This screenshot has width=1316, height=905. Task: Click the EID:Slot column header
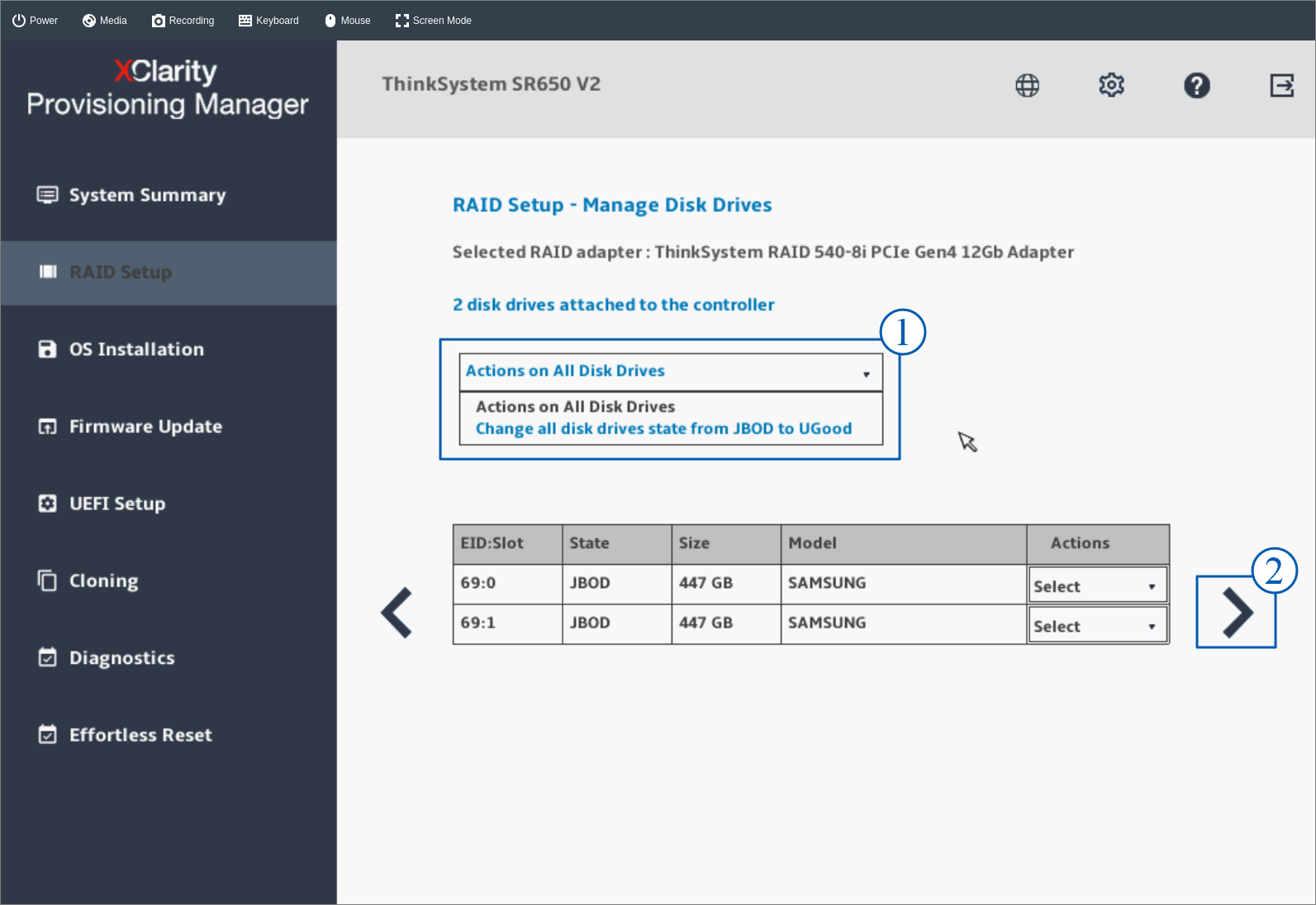coord(507,544)
